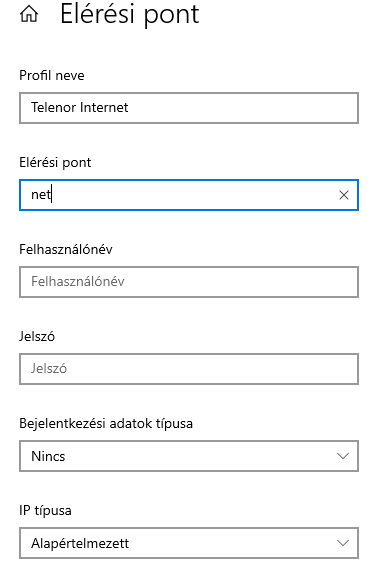Click the Felhasználónév placeholder text

pos(78,282)
